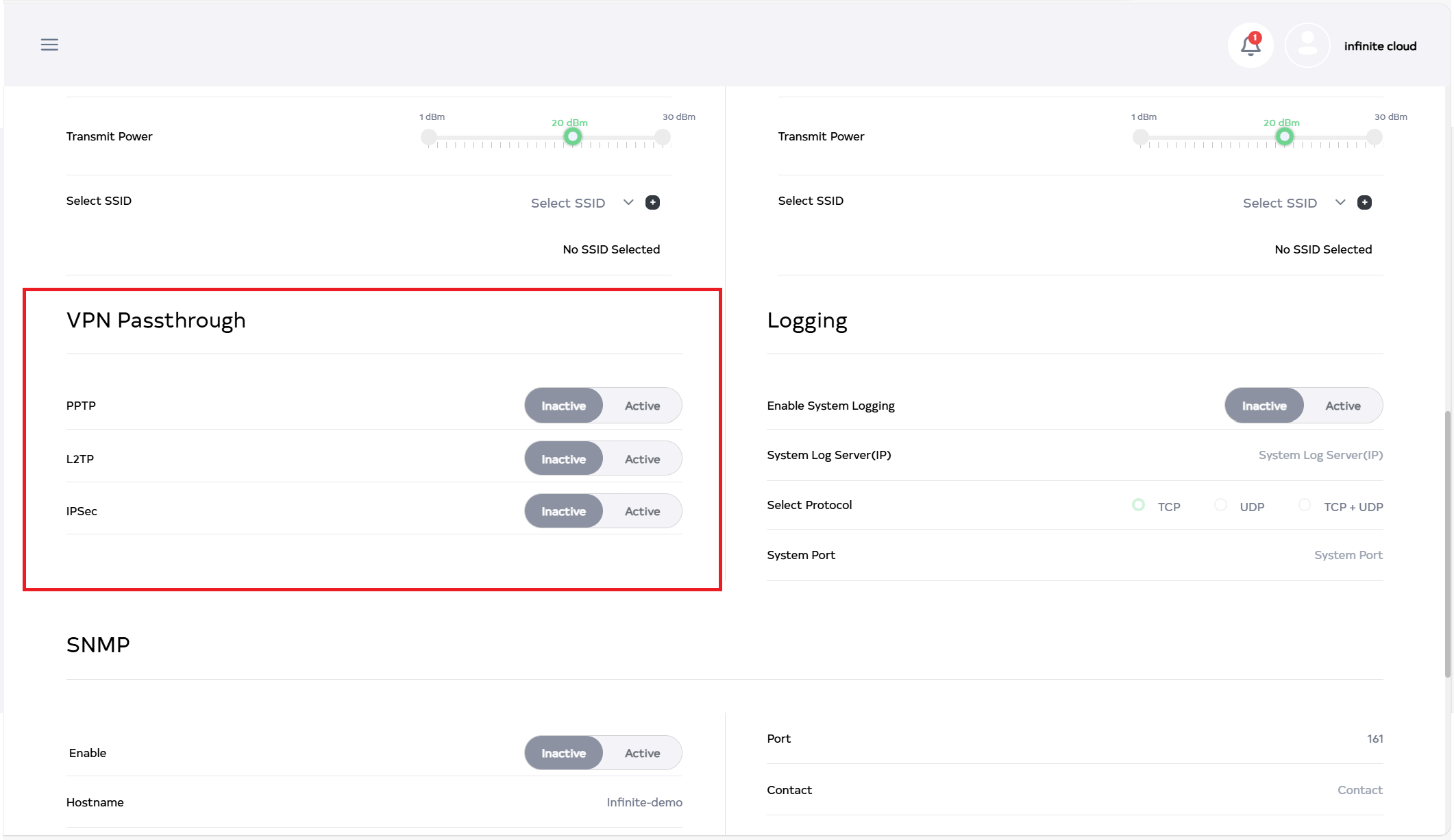The width and height of the screenshot is (1454, 840).
Task: Click the notification bell icon
Action: 1250,46
